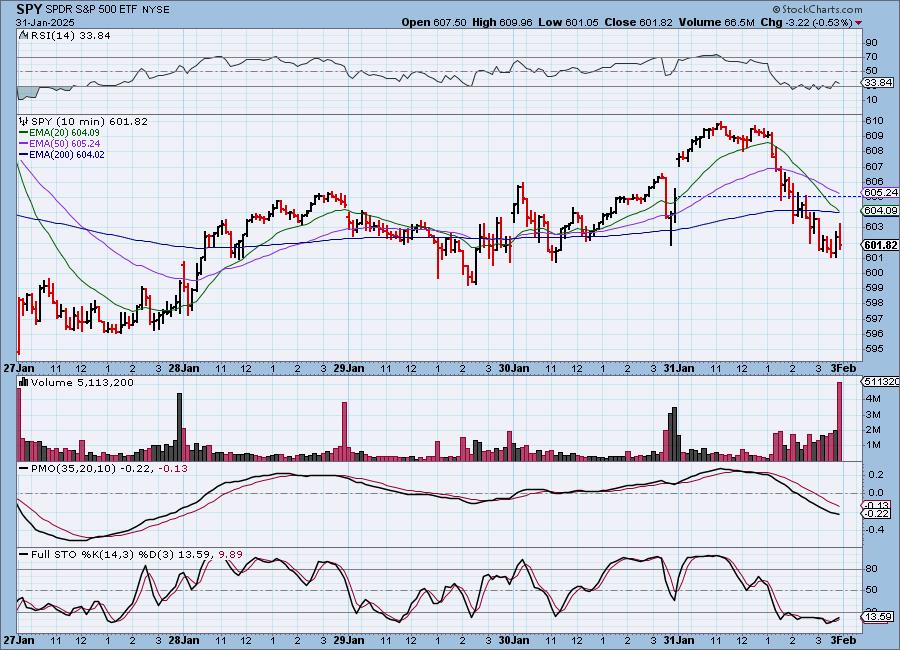Click the 1M volume axis label
This screenshot has width=900, height=650.
(x=873, y=444)
